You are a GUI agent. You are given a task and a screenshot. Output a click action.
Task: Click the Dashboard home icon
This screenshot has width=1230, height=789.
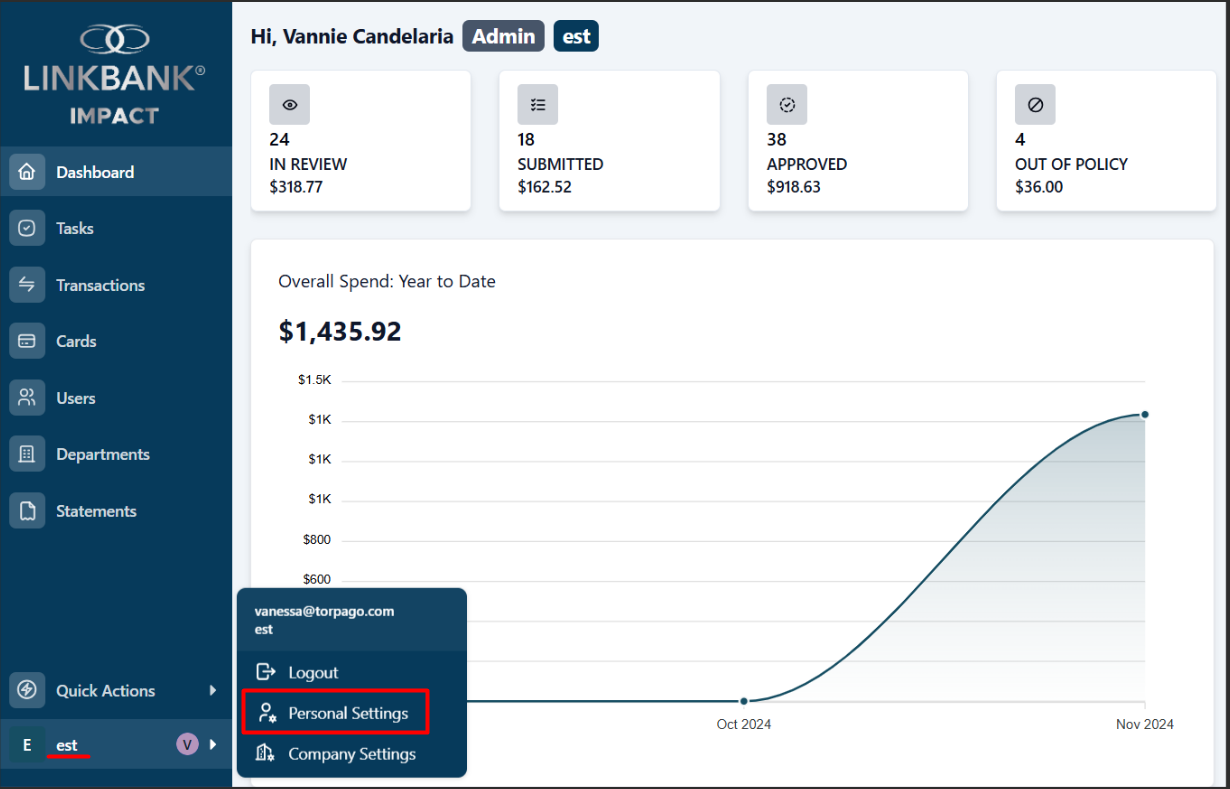pos(27,172)
